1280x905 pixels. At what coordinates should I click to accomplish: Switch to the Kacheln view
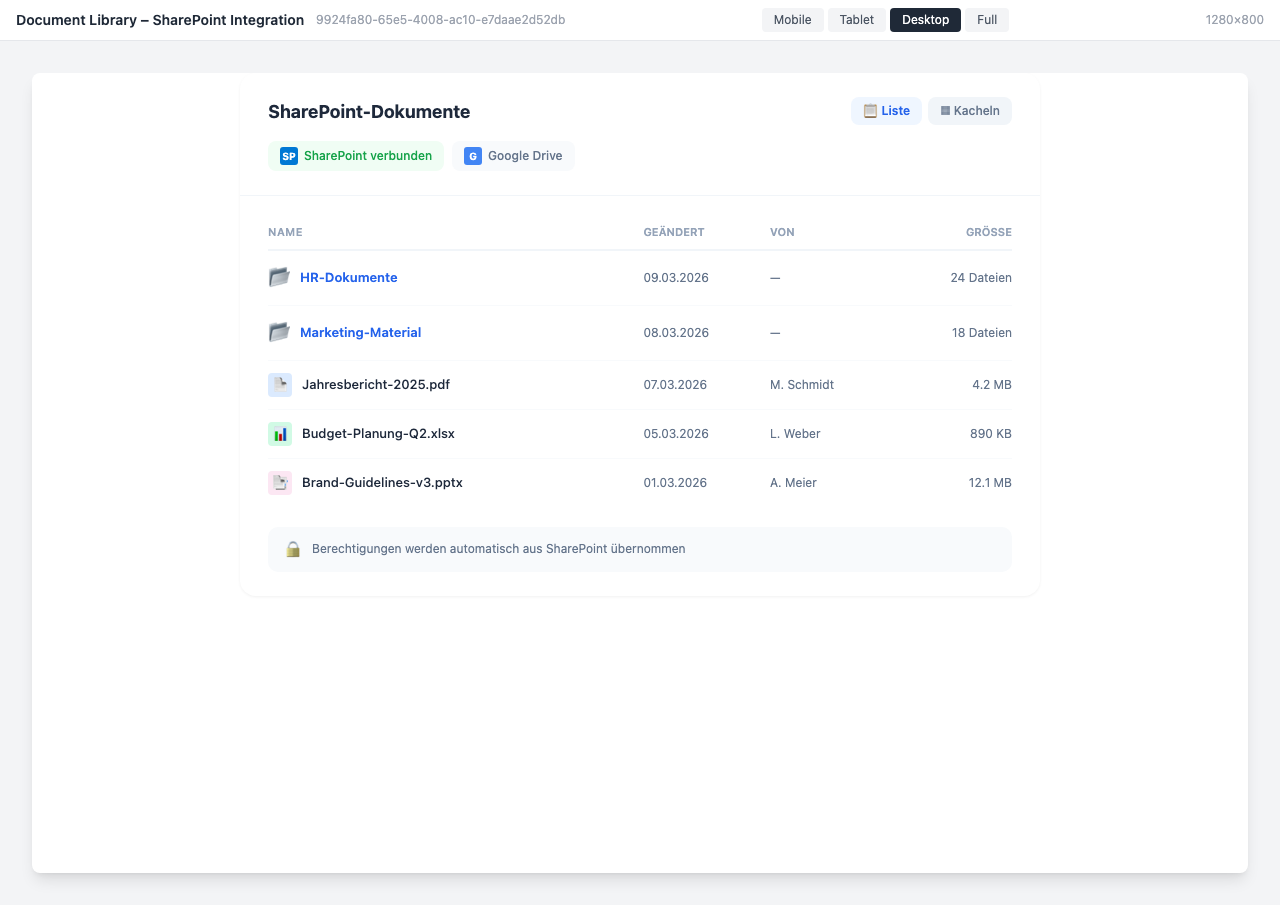point(969,110)
